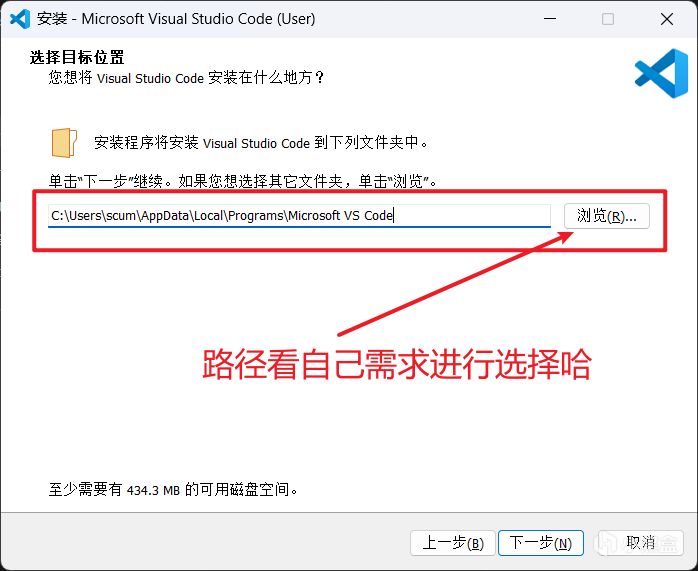Click the 您想将 Visual Studio Code 安装在什么地方 text
698x571 pixels.
(186, 78)
